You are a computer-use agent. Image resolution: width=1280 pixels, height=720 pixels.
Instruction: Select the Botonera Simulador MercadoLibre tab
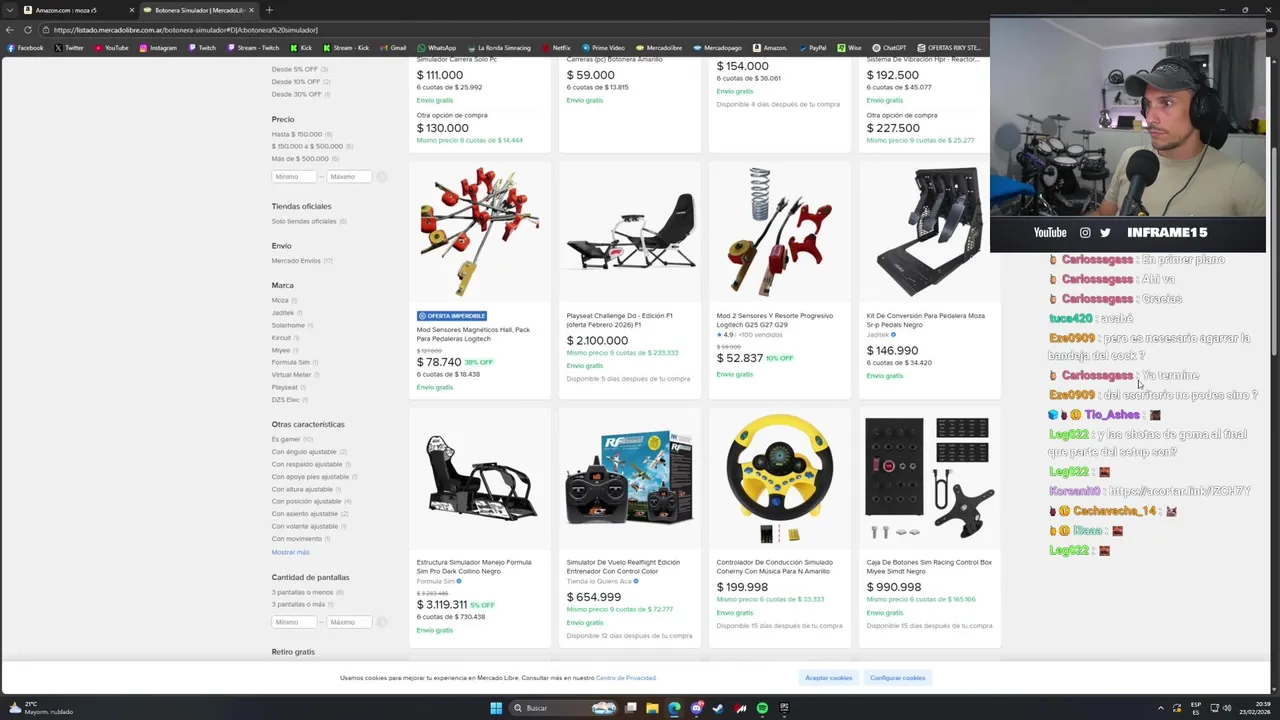point(198,10)
